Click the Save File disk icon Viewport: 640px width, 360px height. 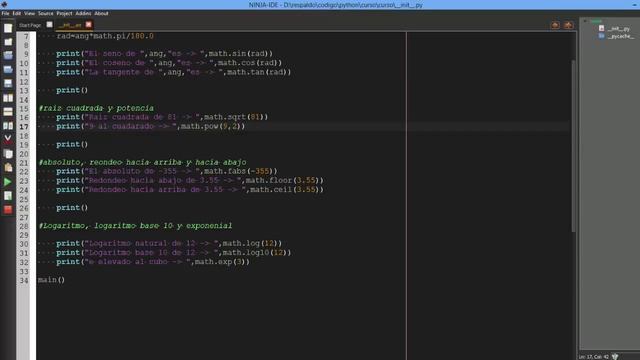pos(8,84)
